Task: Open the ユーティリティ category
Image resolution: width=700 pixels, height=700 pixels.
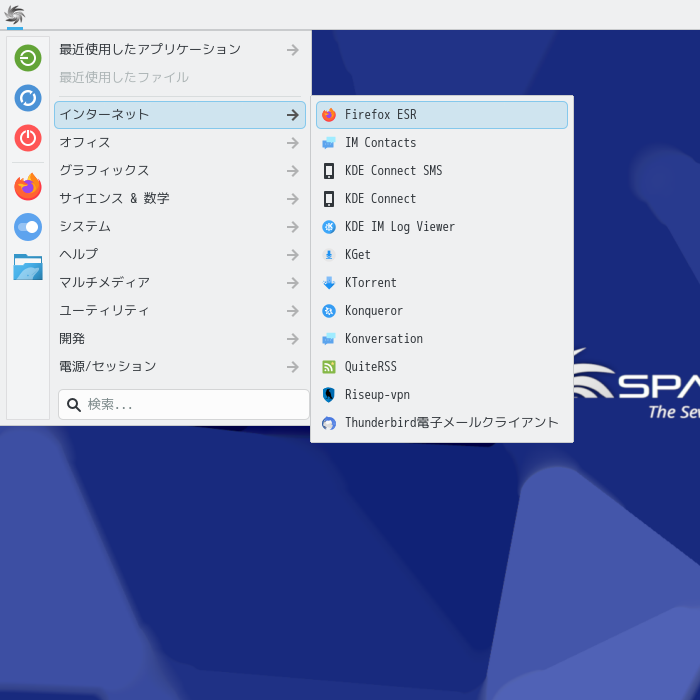Action: pyautogui.click(x=180, y=311)
